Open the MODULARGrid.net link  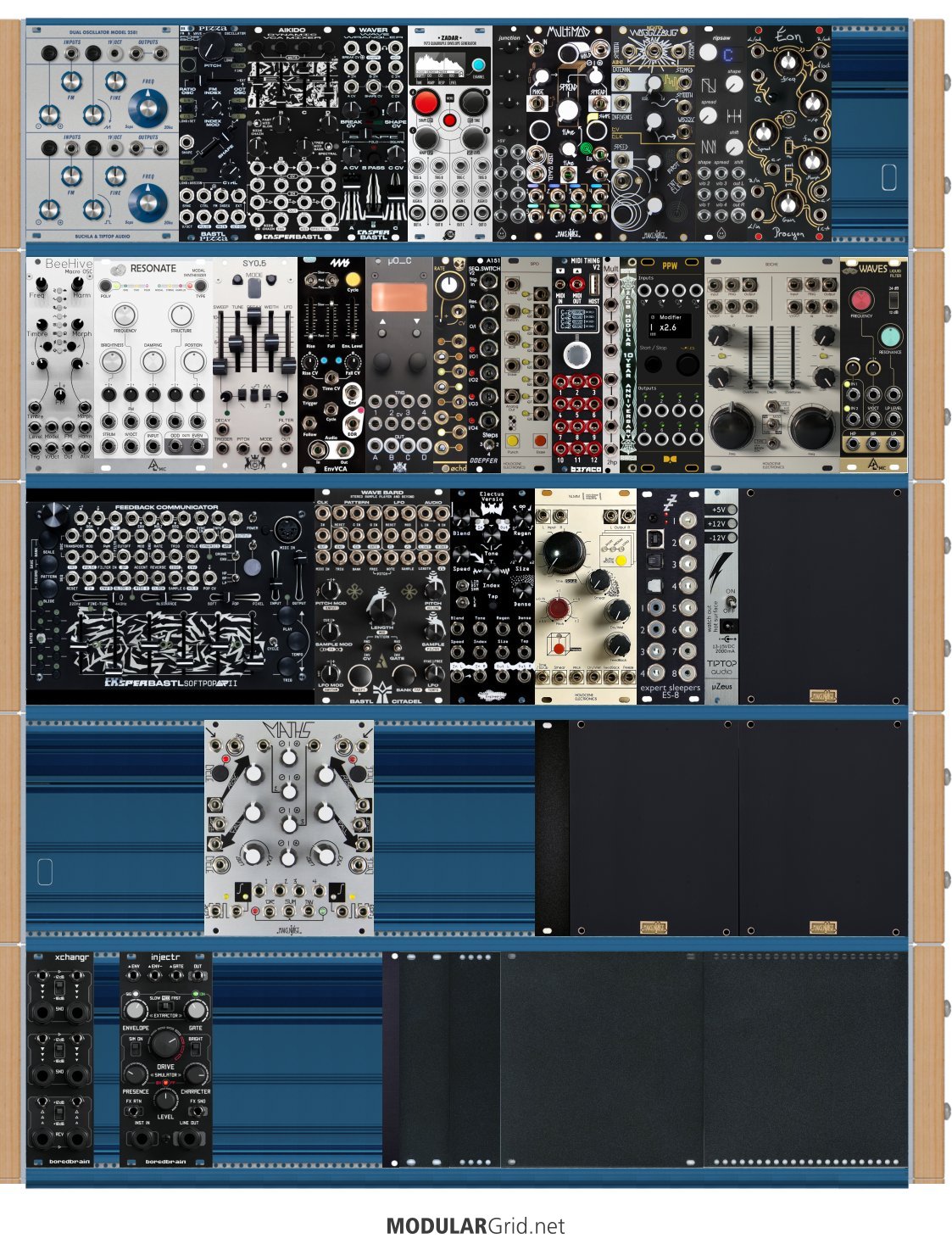tap(476, 1225)
